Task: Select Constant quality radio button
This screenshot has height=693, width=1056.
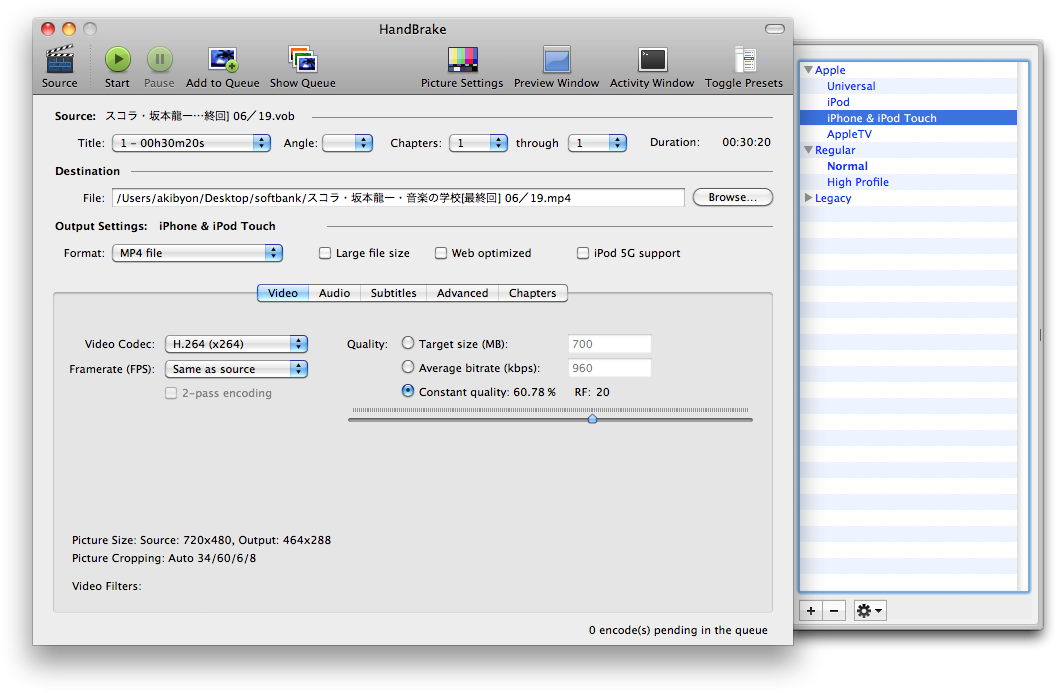Action: (x=407, y=391)
